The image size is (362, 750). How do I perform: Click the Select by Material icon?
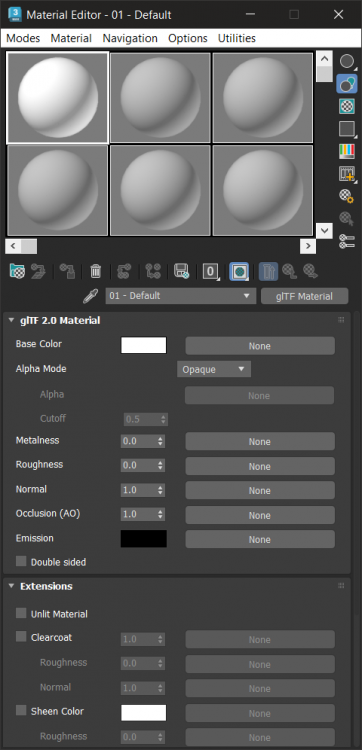pos(347,219)
